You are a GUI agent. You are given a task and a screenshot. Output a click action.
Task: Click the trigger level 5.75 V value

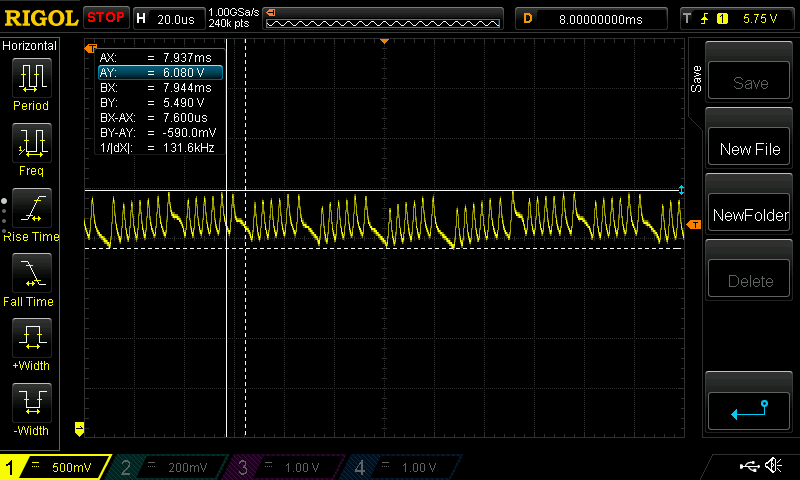tap(760, 19)
